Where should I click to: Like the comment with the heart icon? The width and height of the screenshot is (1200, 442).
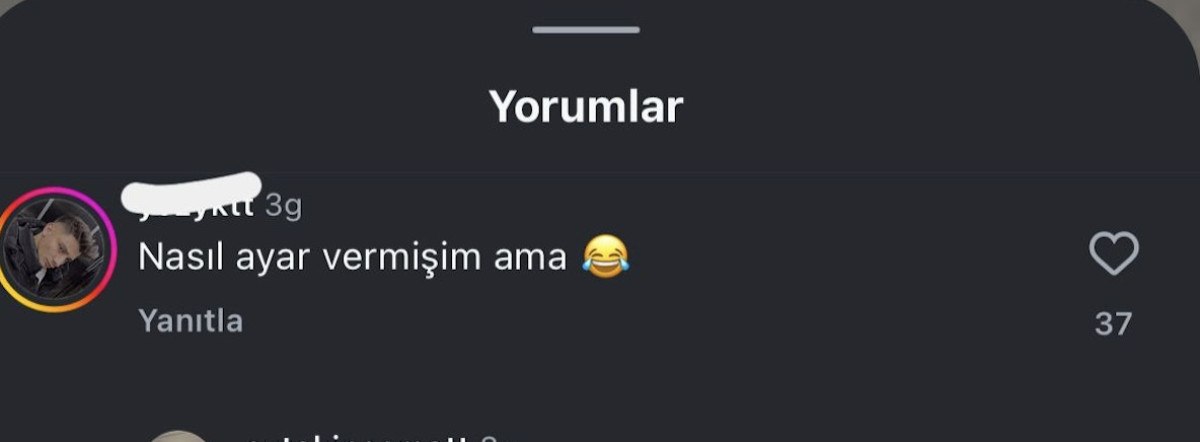click(1113, 253)
